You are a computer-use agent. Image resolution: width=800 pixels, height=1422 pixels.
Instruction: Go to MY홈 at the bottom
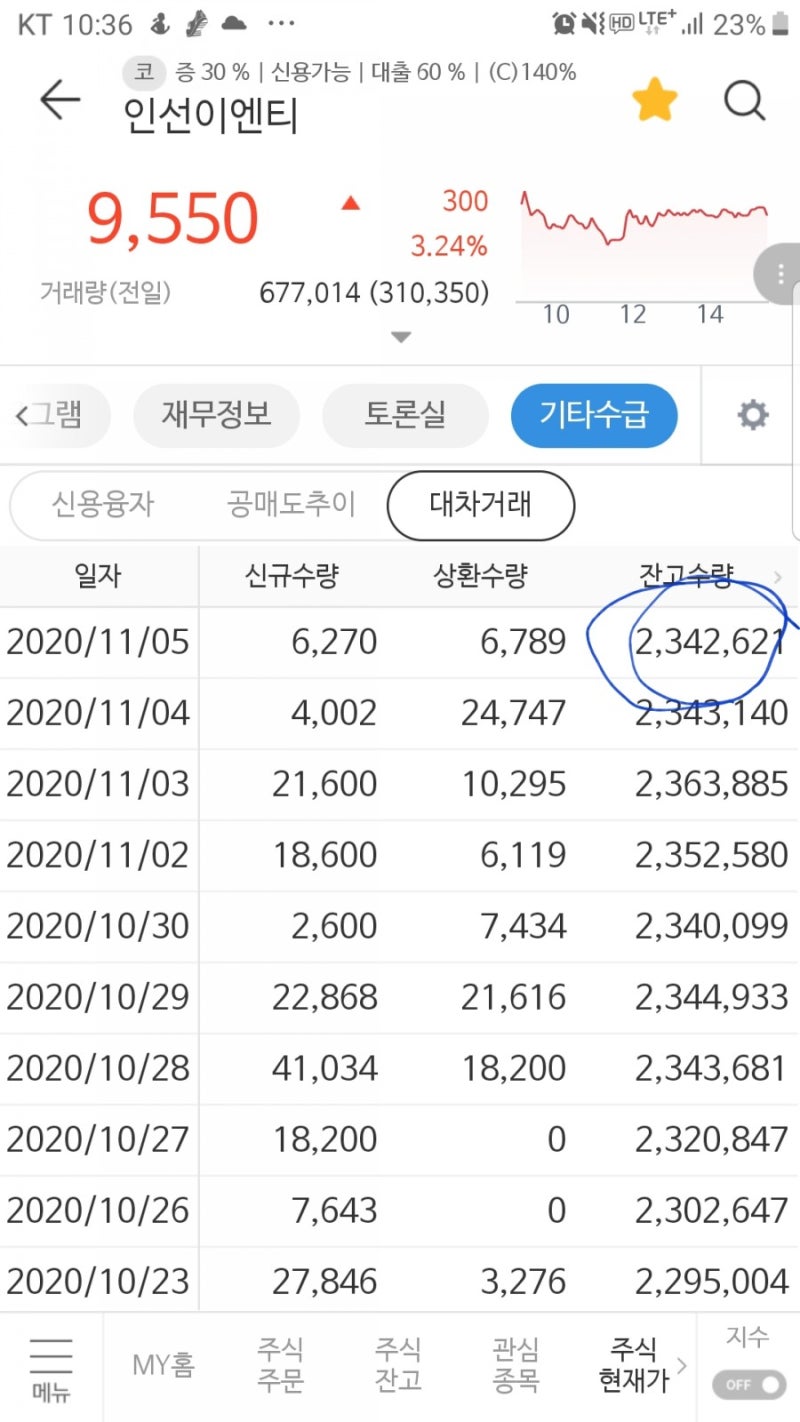click(x=163, y=1366)
